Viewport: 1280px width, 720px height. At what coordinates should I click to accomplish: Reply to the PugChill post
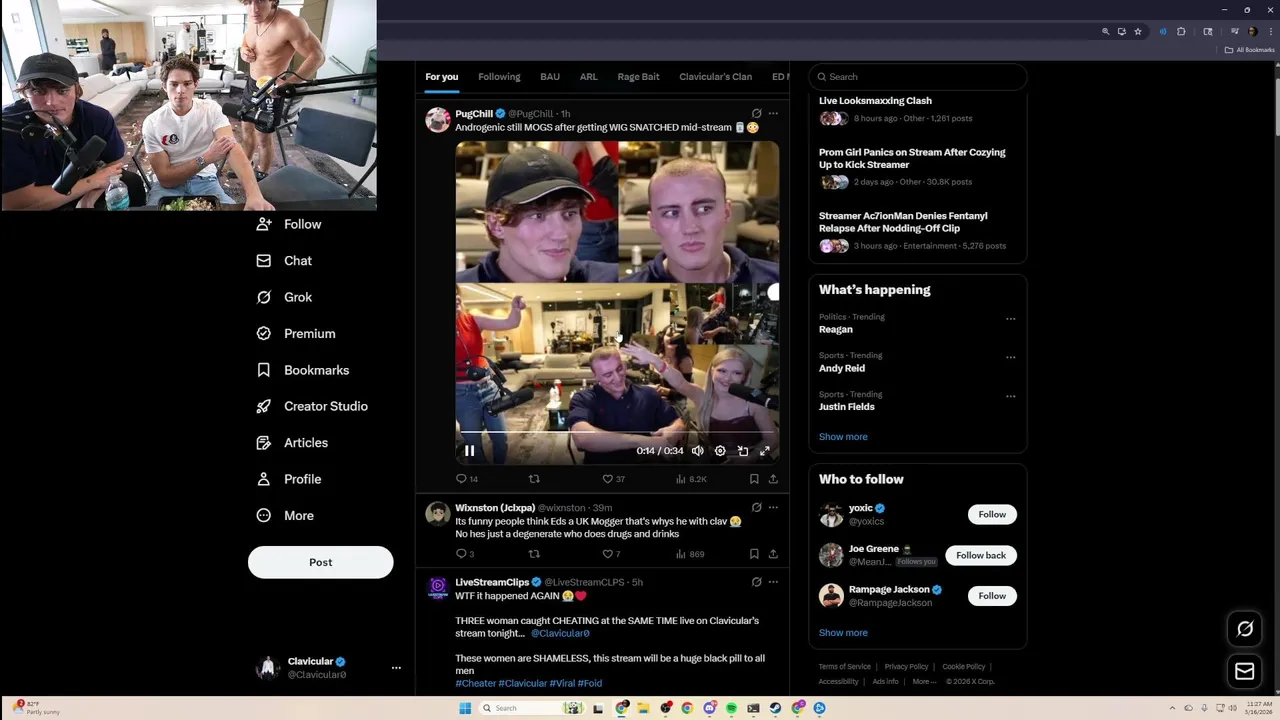tap(466, 479)
